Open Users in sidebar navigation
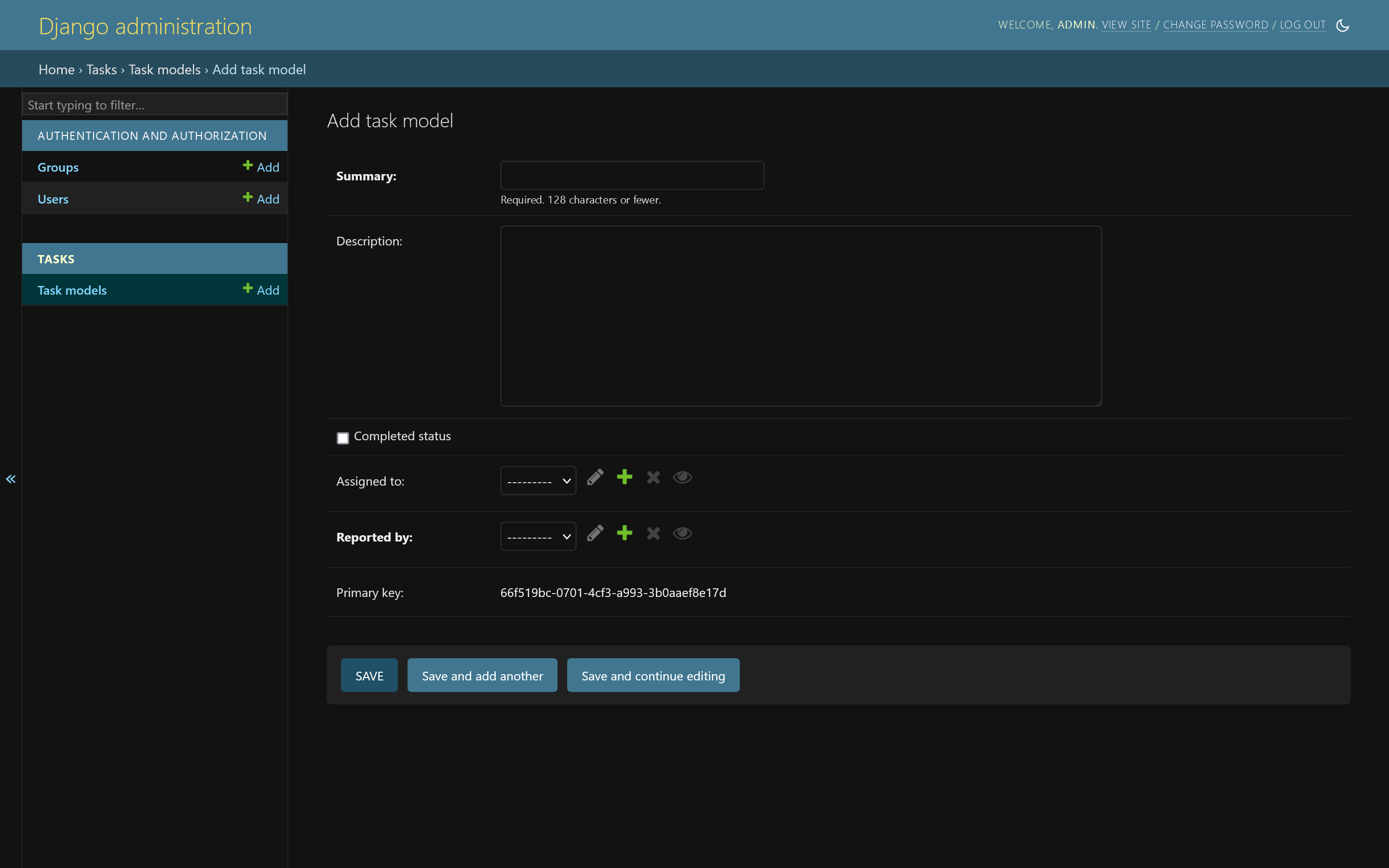Image resolution: width=1389 pixels, height=868 pixels. pos(53,199)
